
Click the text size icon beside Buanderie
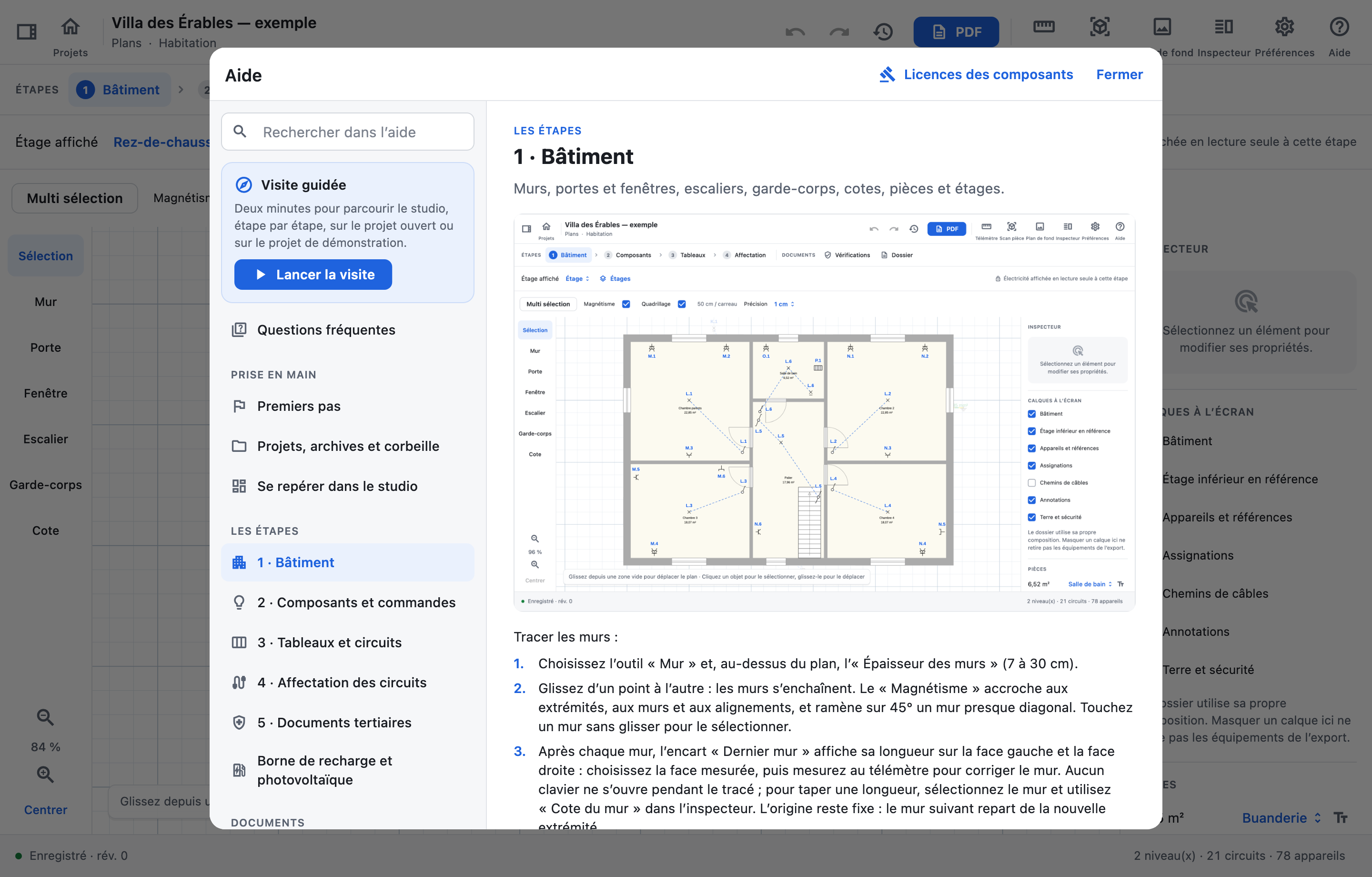(x=1341, y=818)
